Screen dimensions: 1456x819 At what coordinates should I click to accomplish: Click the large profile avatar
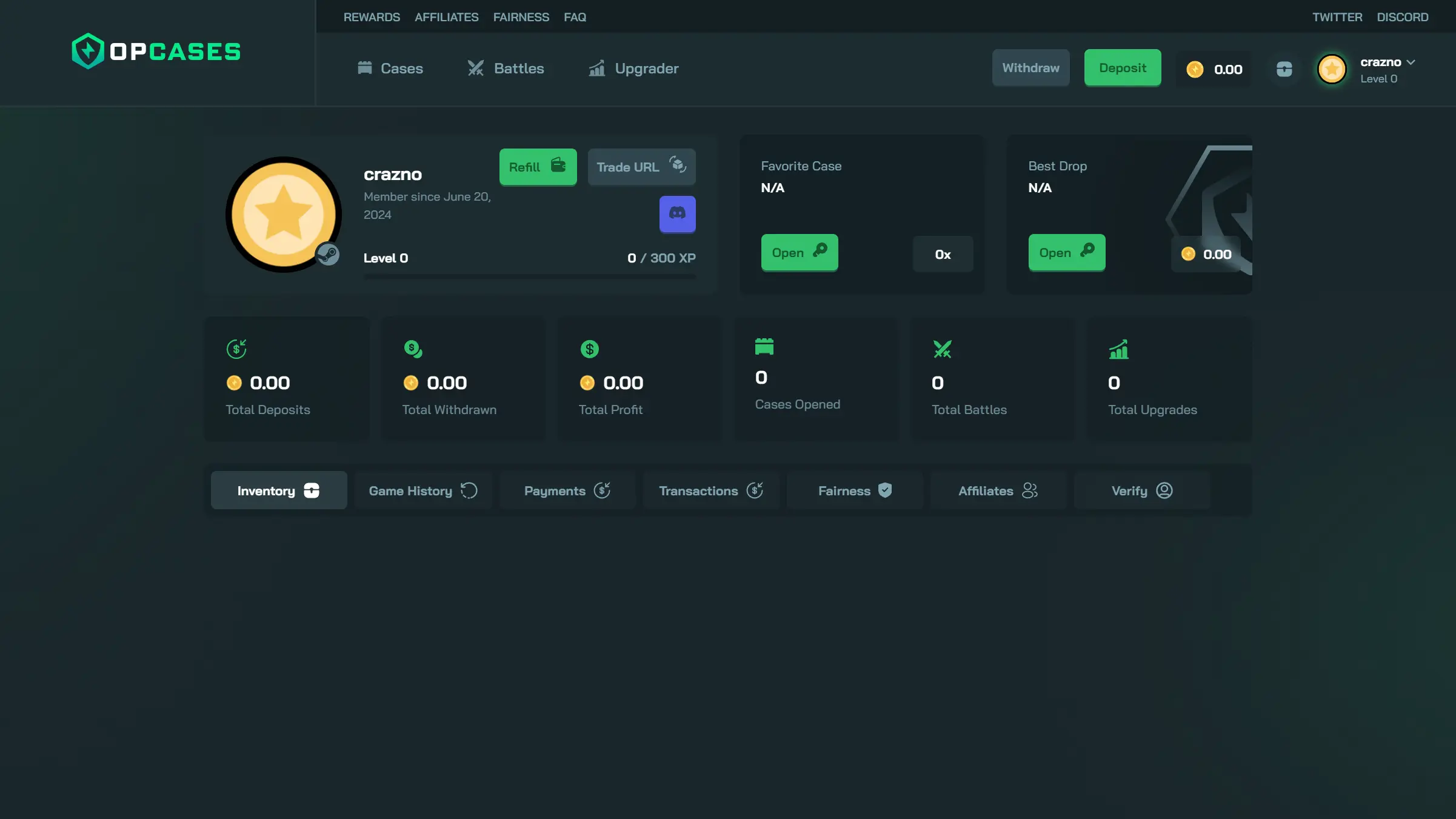pos(283,214)
